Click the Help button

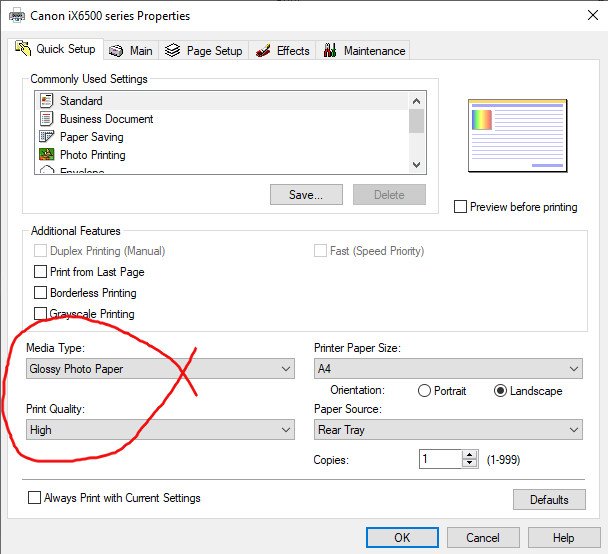tap(564, 538)
